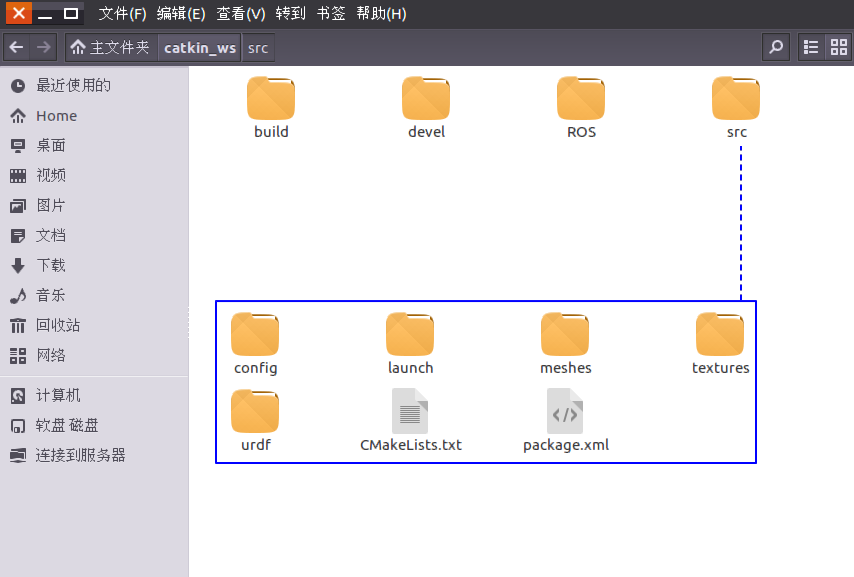The height and width of the screenshot is (577, 854).
Task: Select 网络 in sidebar
Action: tap(94, 355)
